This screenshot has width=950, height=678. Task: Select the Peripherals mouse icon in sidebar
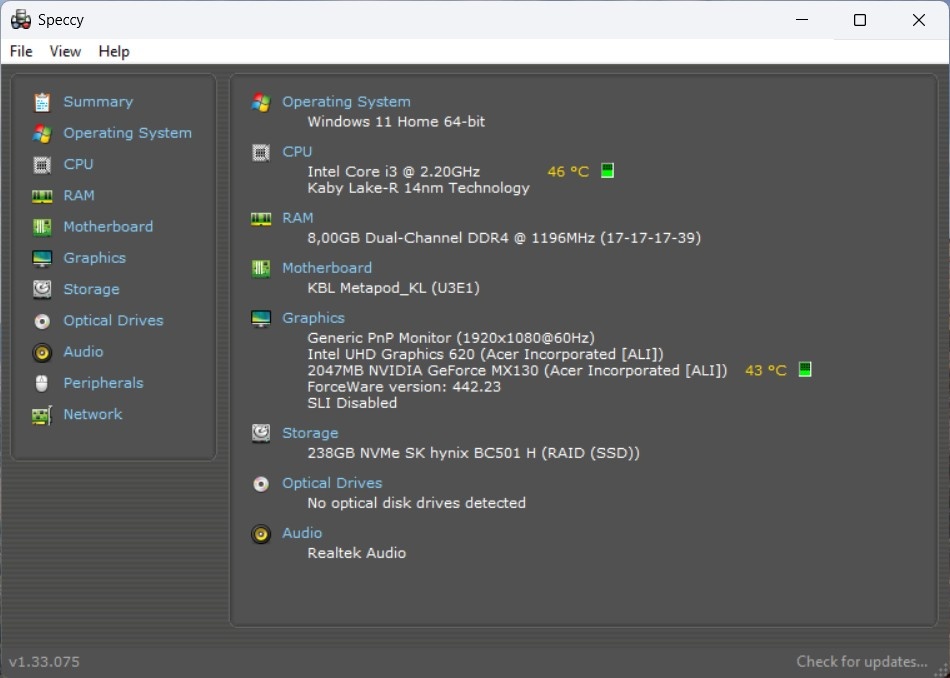pos(41,382)
